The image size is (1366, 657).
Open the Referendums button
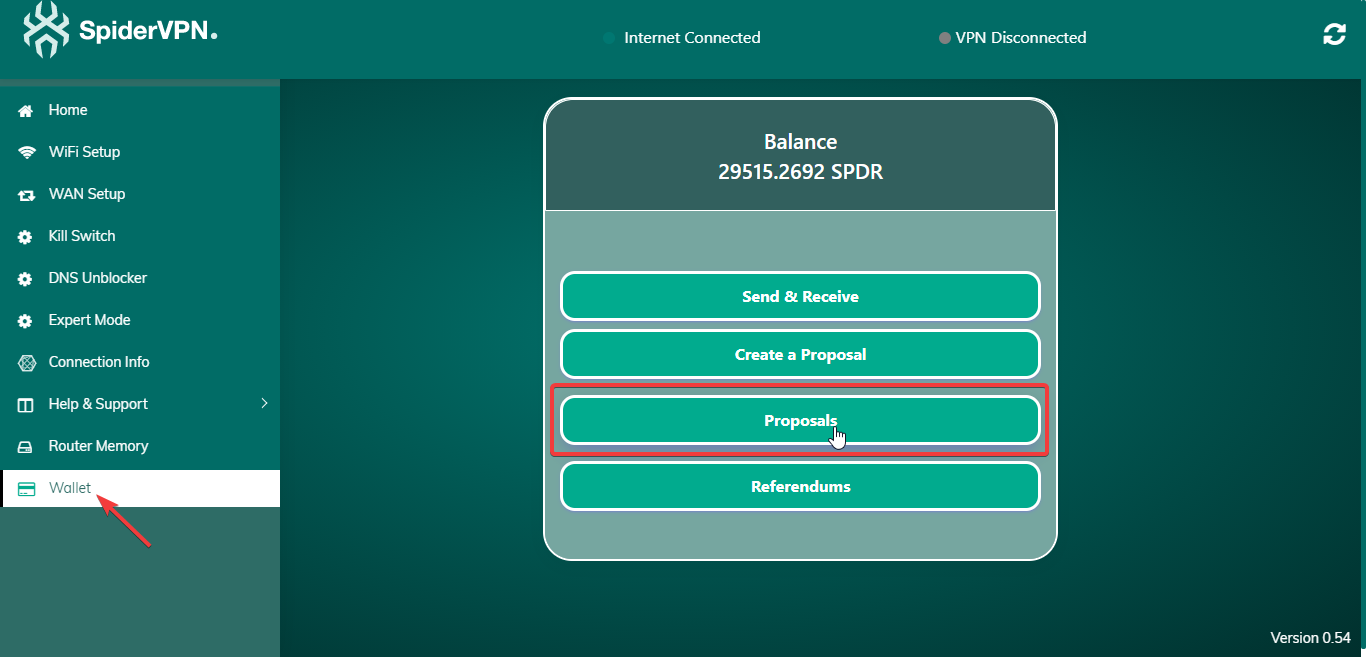pos(800,487)
